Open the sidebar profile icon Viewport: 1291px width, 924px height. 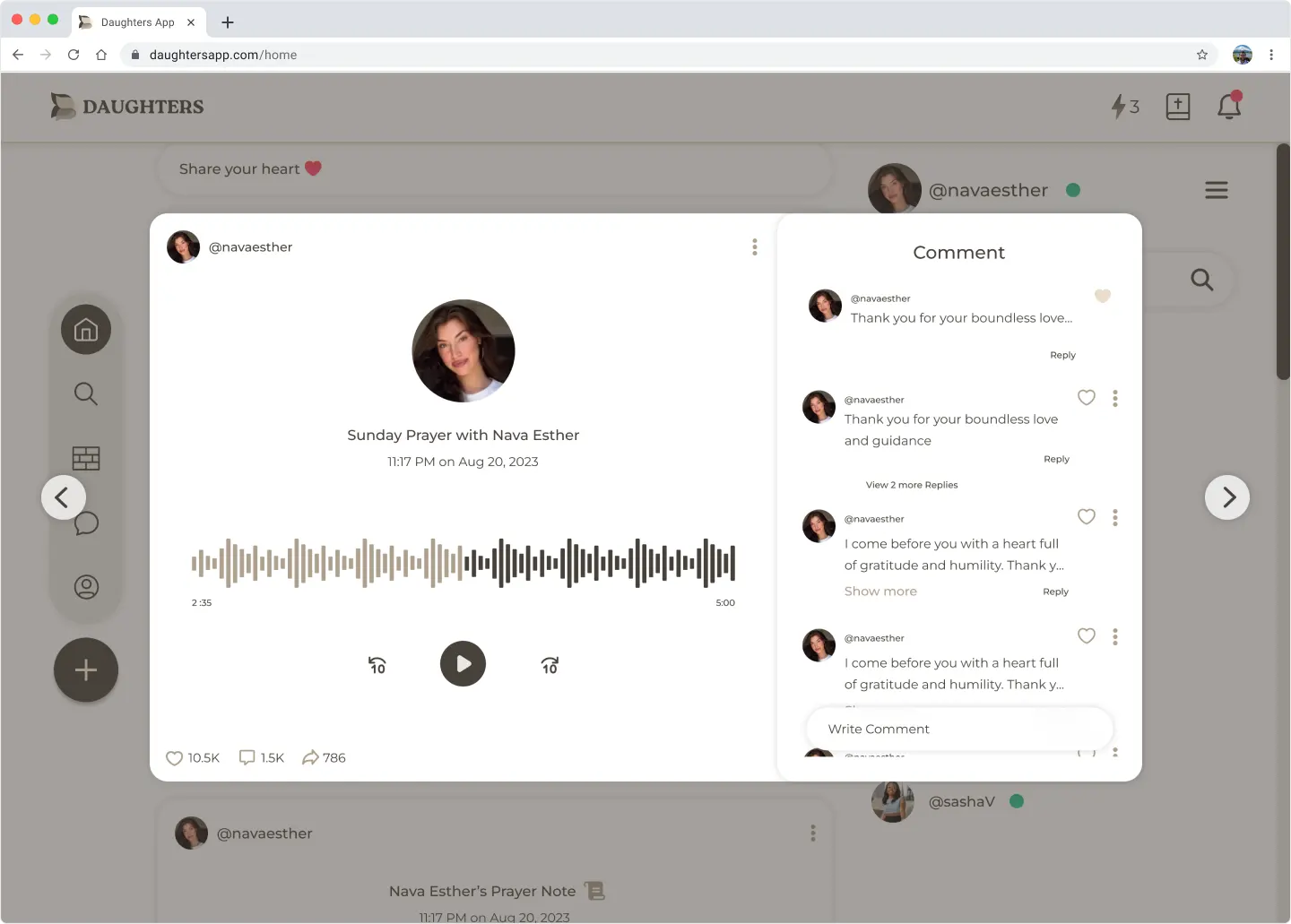coord(86,587)
